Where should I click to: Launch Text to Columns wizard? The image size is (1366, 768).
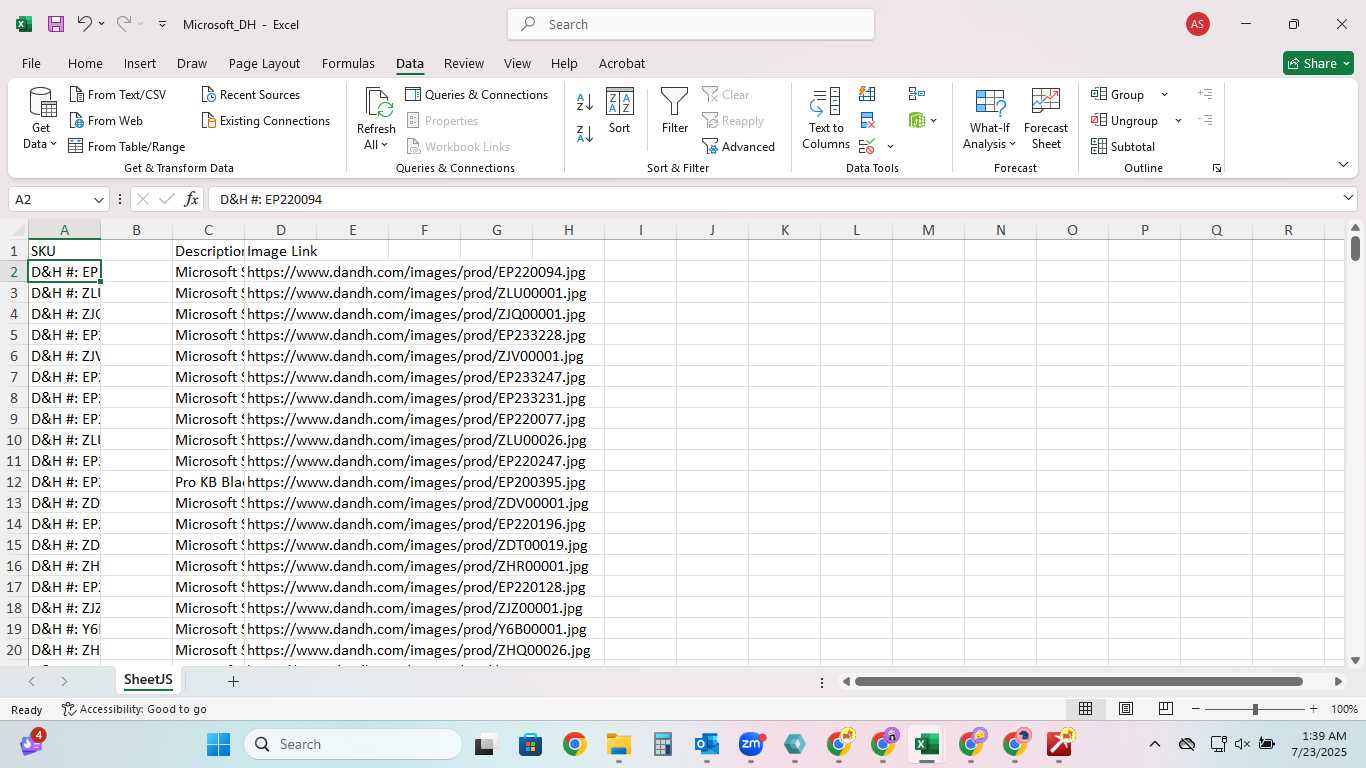coord(826,119)
